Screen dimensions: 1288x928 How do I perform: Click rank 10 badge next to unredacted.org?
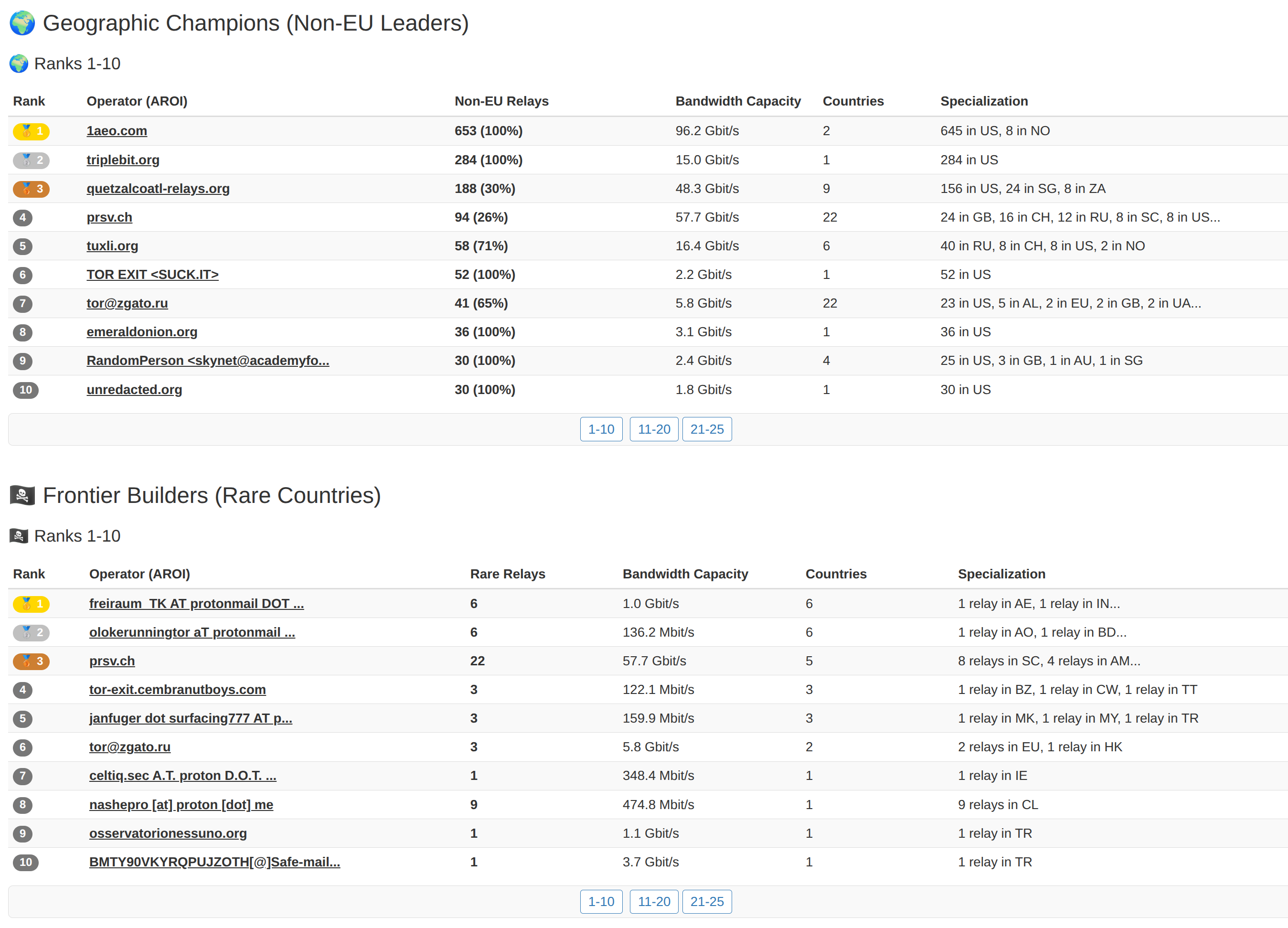click(26, 390)
